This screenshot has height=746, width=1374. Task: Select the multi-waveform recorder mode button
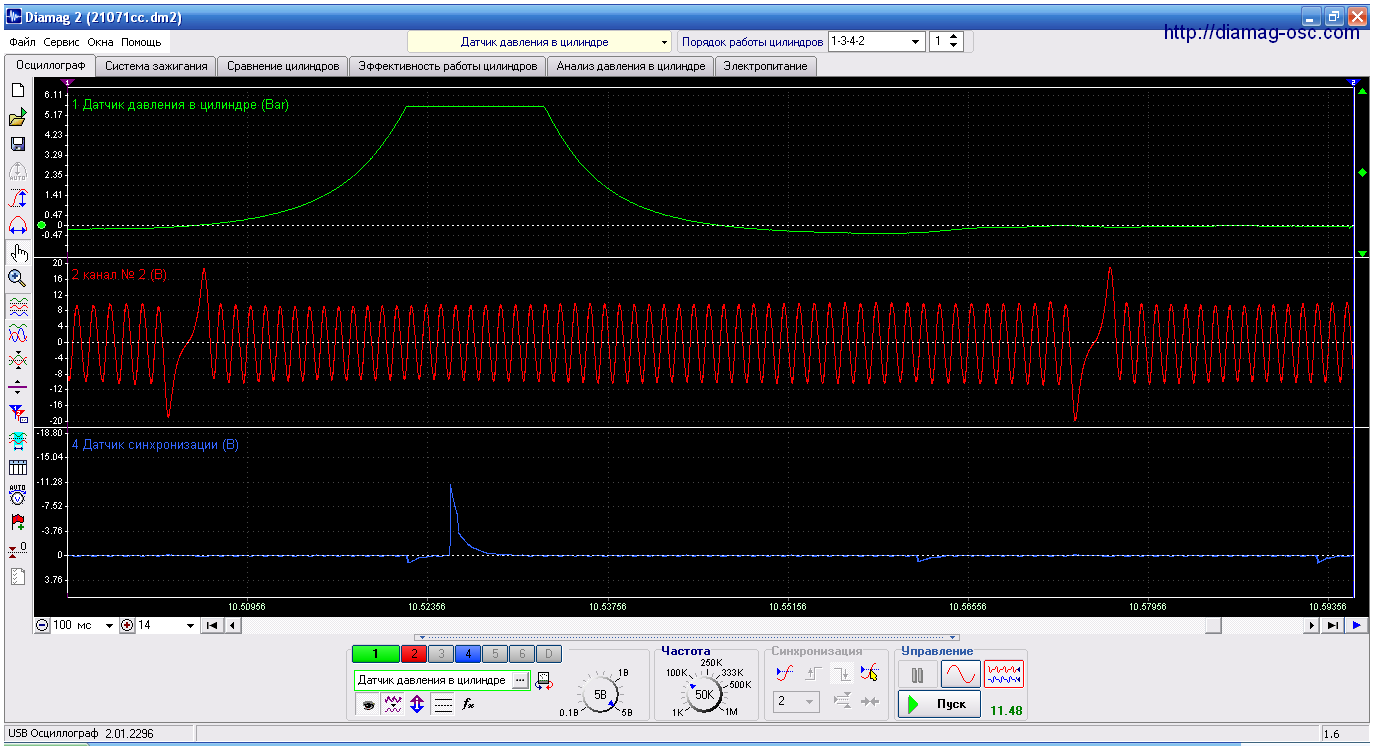1004,675
